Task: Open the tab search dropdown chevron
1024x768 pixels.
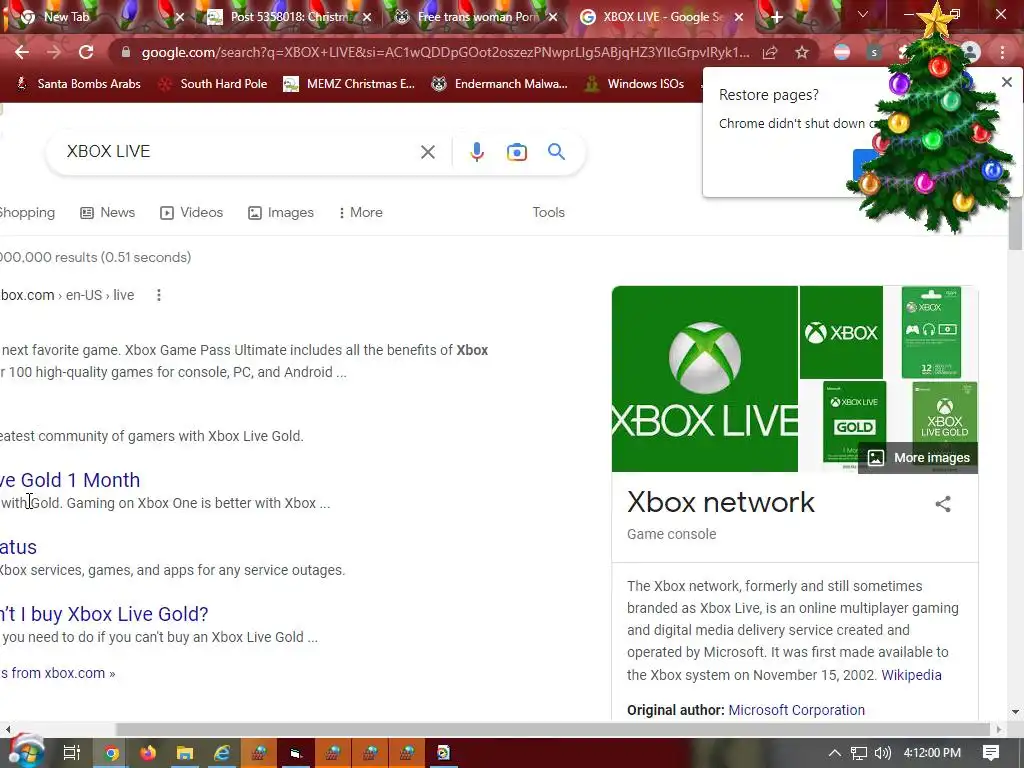Action: pyautogui.click(x=863, y=14)
